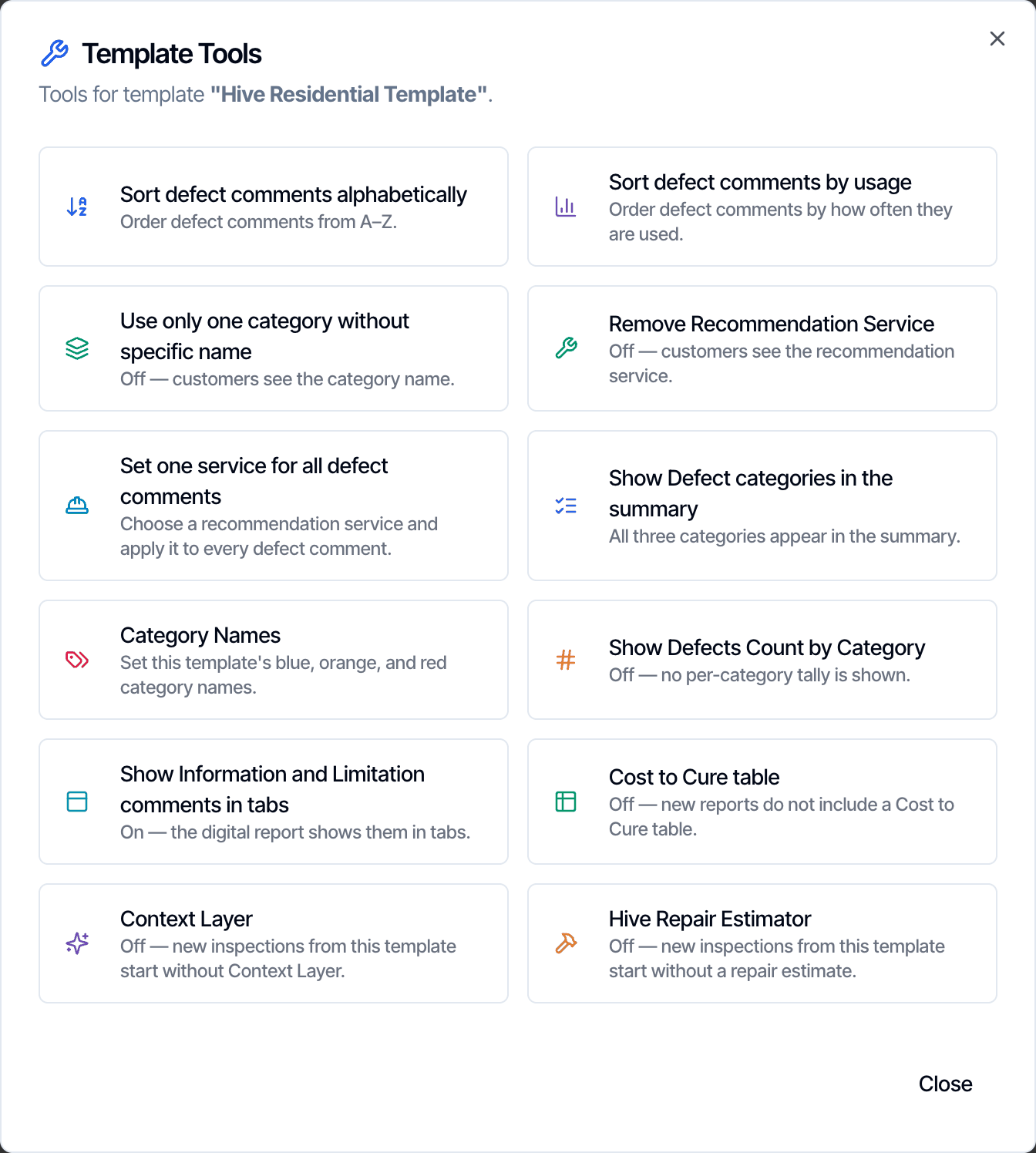Toggle Use only one category option
1036x1153 pixels.
click(x=274, y=348)
